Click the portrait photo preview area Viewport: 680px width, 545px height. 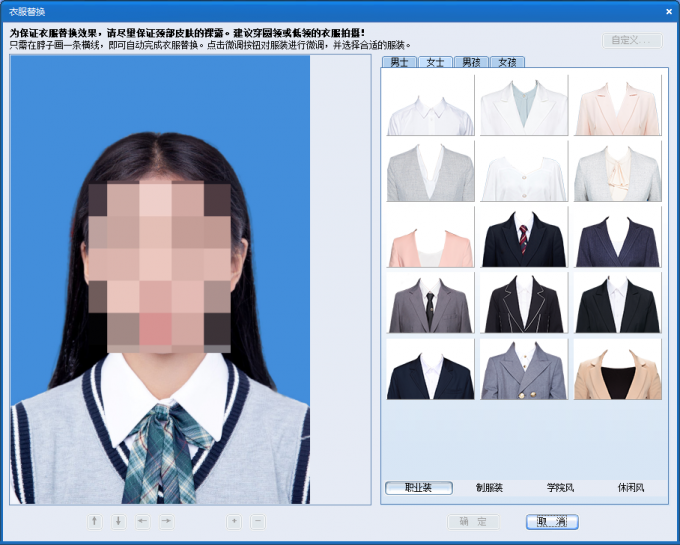(x=160, y=280)
